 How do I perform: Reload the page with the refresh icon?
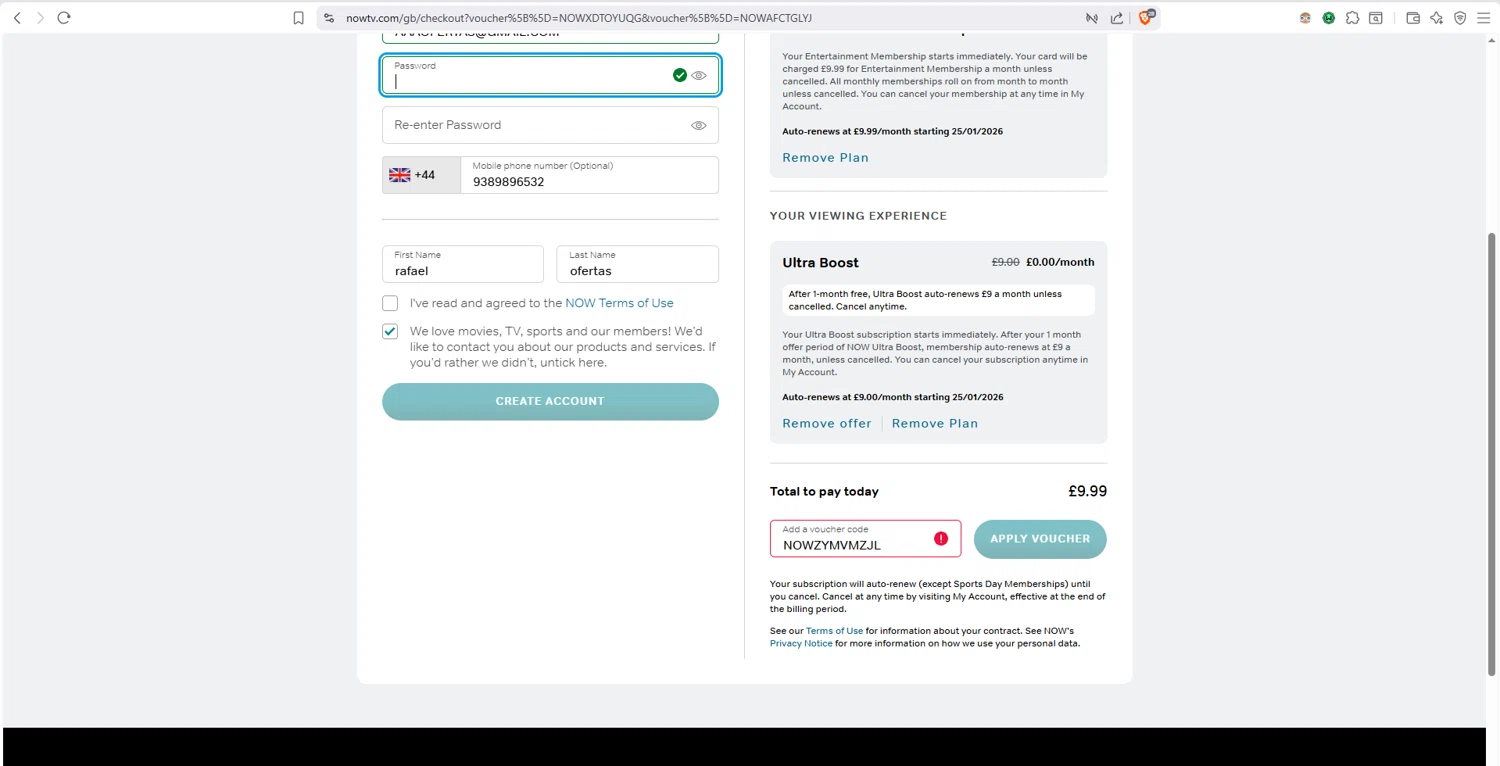tap(64, 18)
